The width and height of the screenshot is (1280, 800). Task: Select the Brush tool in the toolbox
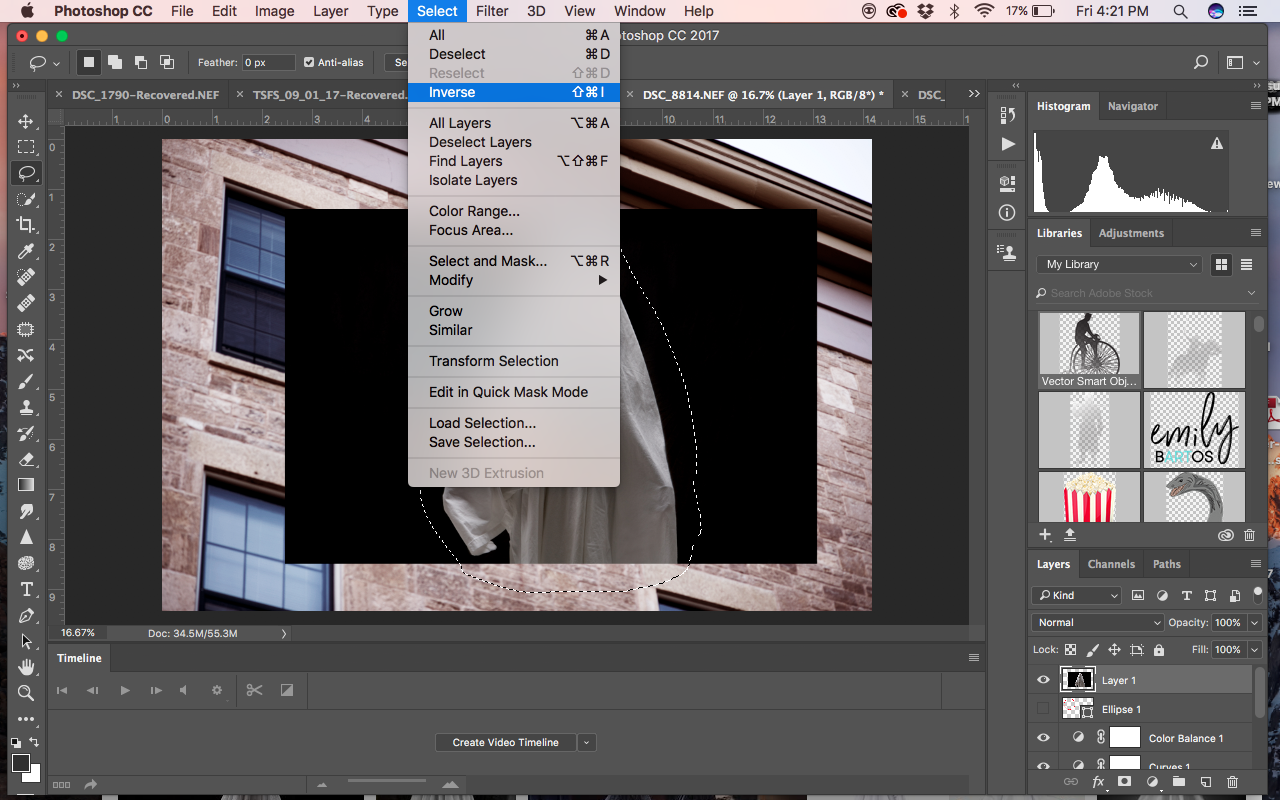tap(26, 381)
